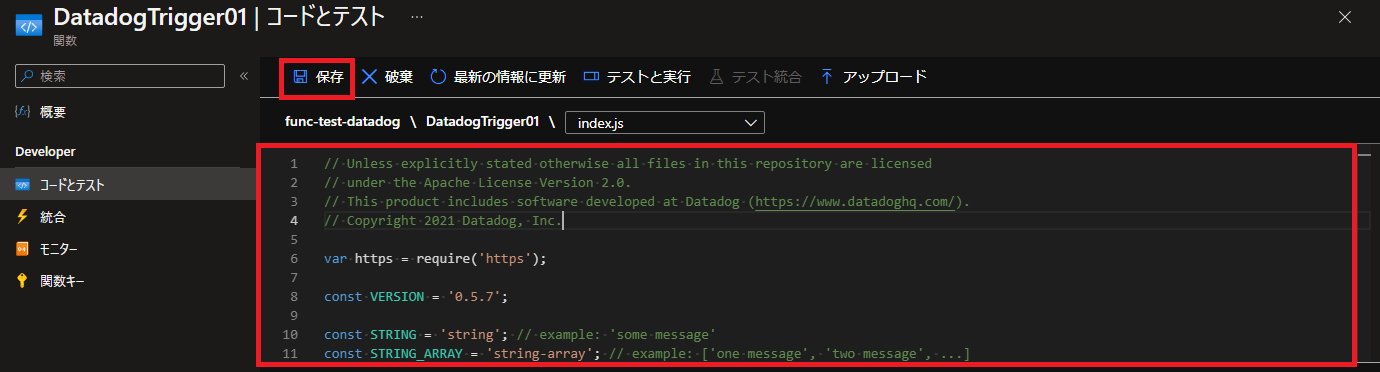1380x372 pixels.
Task: Click the floppy disk save icon
Action: (x=300, y=77)
